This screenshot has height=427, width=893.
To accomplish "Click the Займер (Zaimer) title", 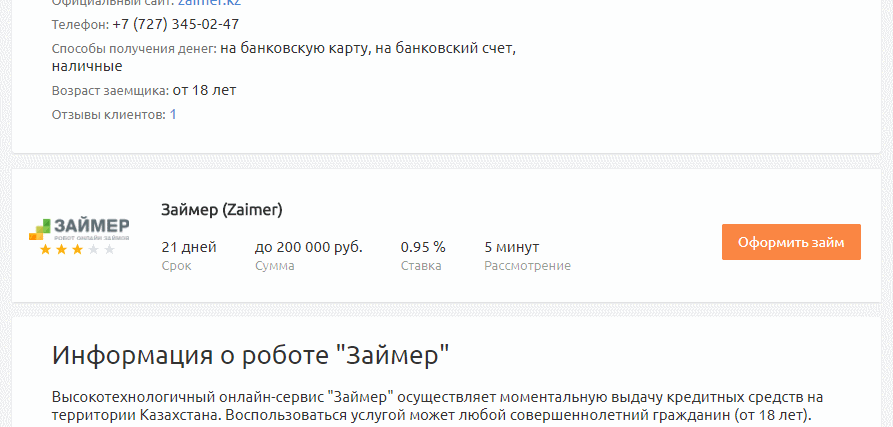I will pos(222,210).
